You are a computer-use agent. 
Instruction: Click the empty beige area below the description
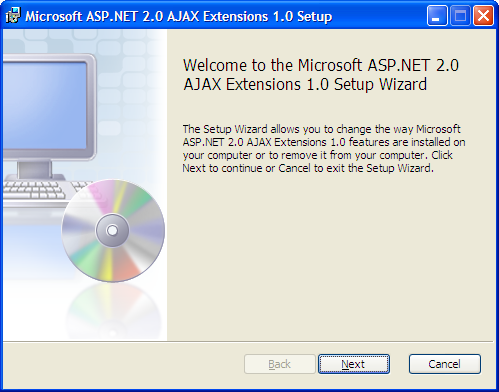[330, 257]
